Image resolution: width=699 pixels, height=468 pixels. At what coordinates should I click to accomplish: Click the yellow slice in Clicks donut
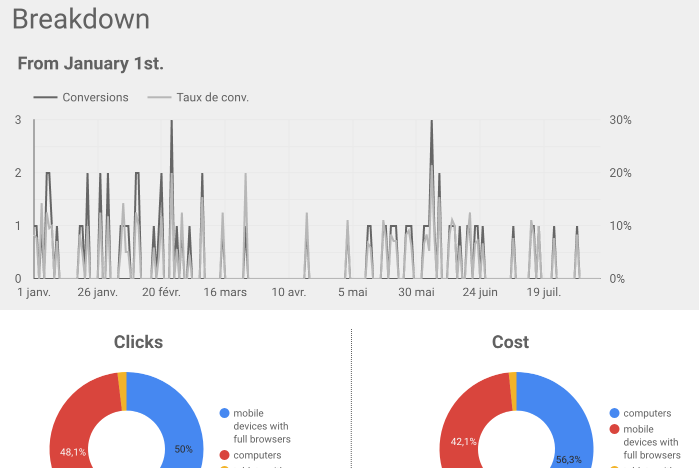(122, 391)
